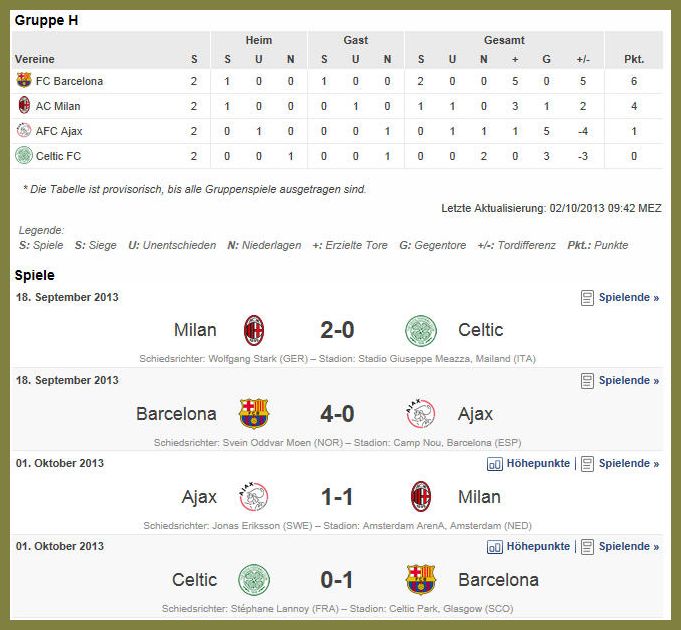Image resolution: width=681 pixels, height=630 pixels.
Task: Open Höhepunkte for the Celtic vs Barcelona match
Action: (x=529, y=547)
